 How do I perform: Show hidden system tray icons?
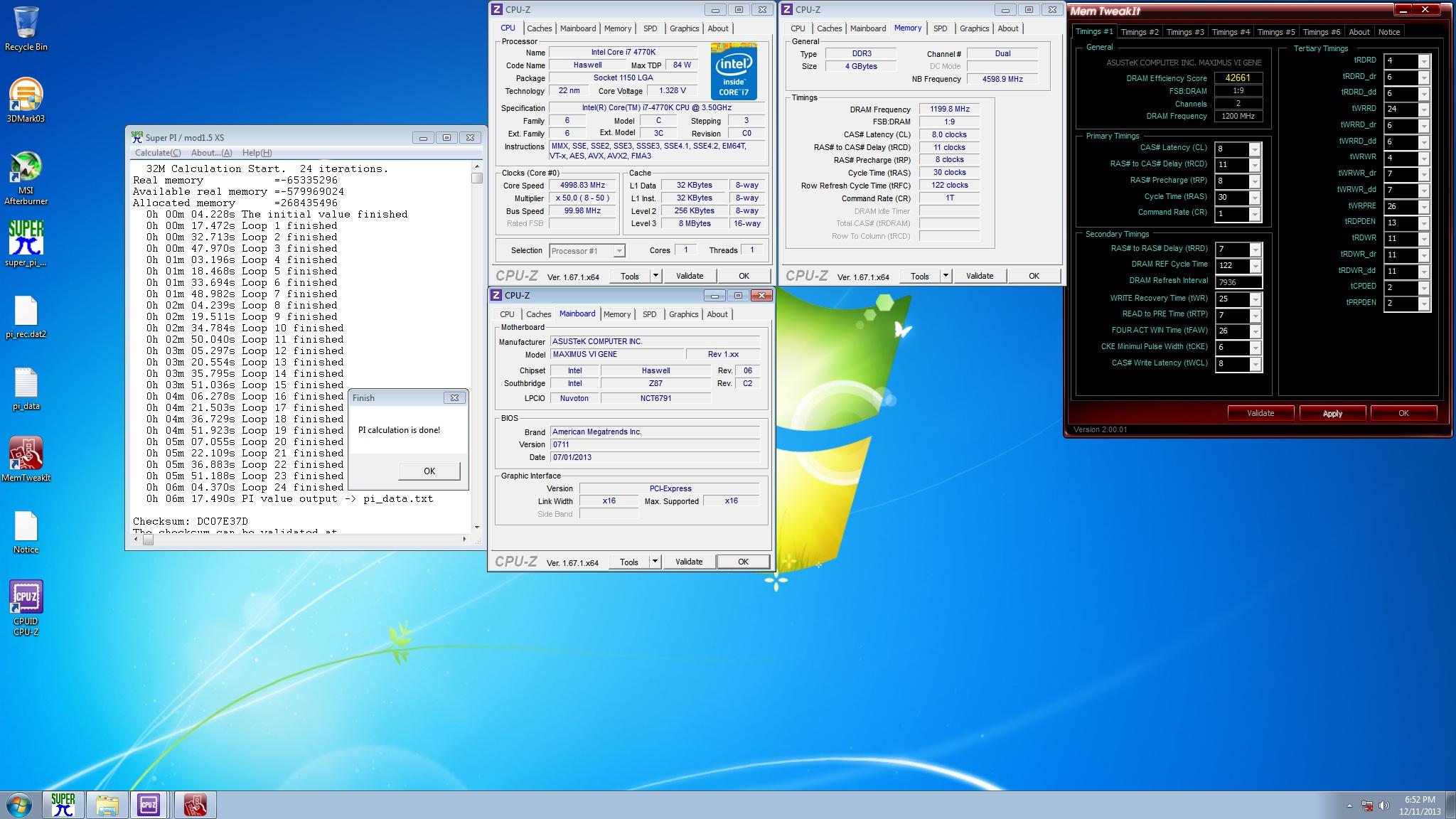pos(1349,805)
